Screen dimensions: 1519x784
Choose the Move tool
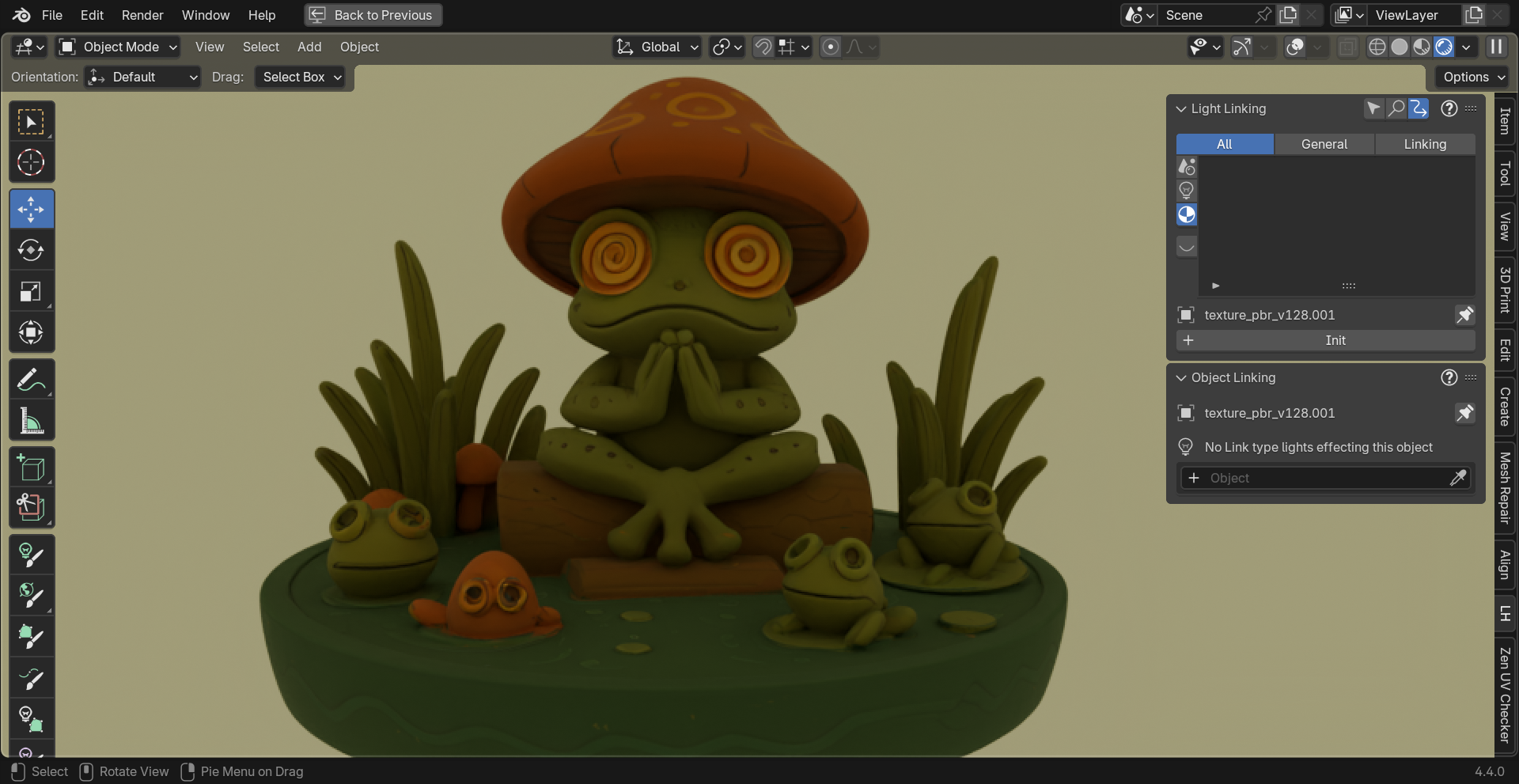coord(32,210)
